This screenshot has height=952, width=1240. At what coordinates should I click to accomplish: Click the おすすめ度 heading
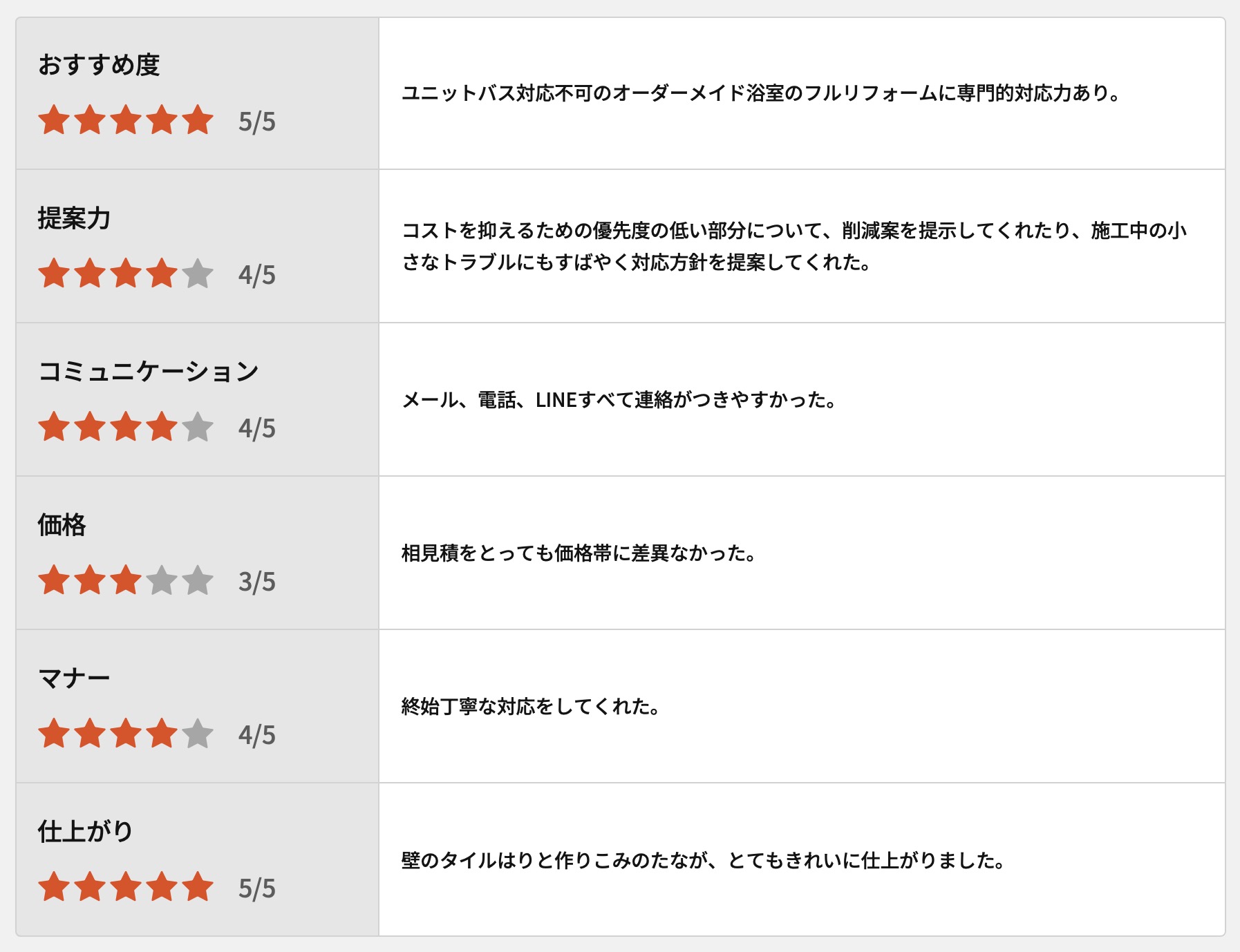click(99, 65)
